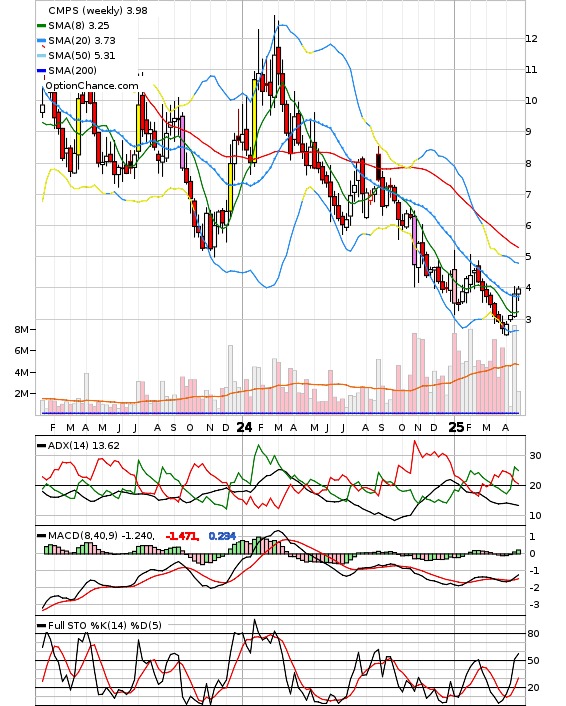
Task: Click the CMPS (weekly) 3.98 title
Action: [x=98, y=10]
